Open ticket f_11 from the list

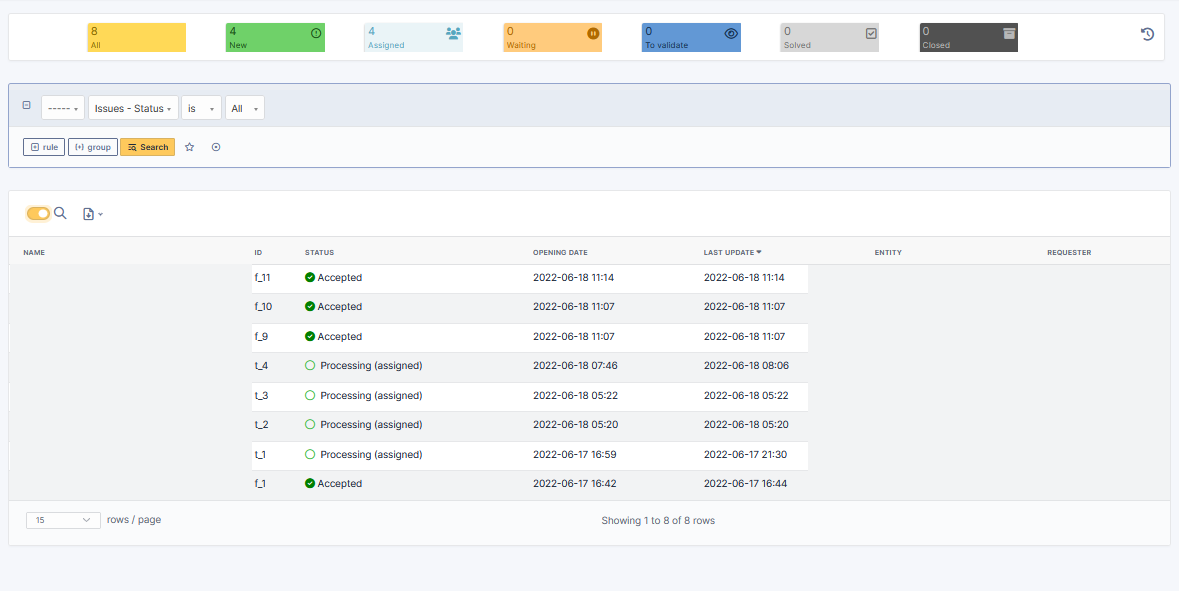click(261, 277)
